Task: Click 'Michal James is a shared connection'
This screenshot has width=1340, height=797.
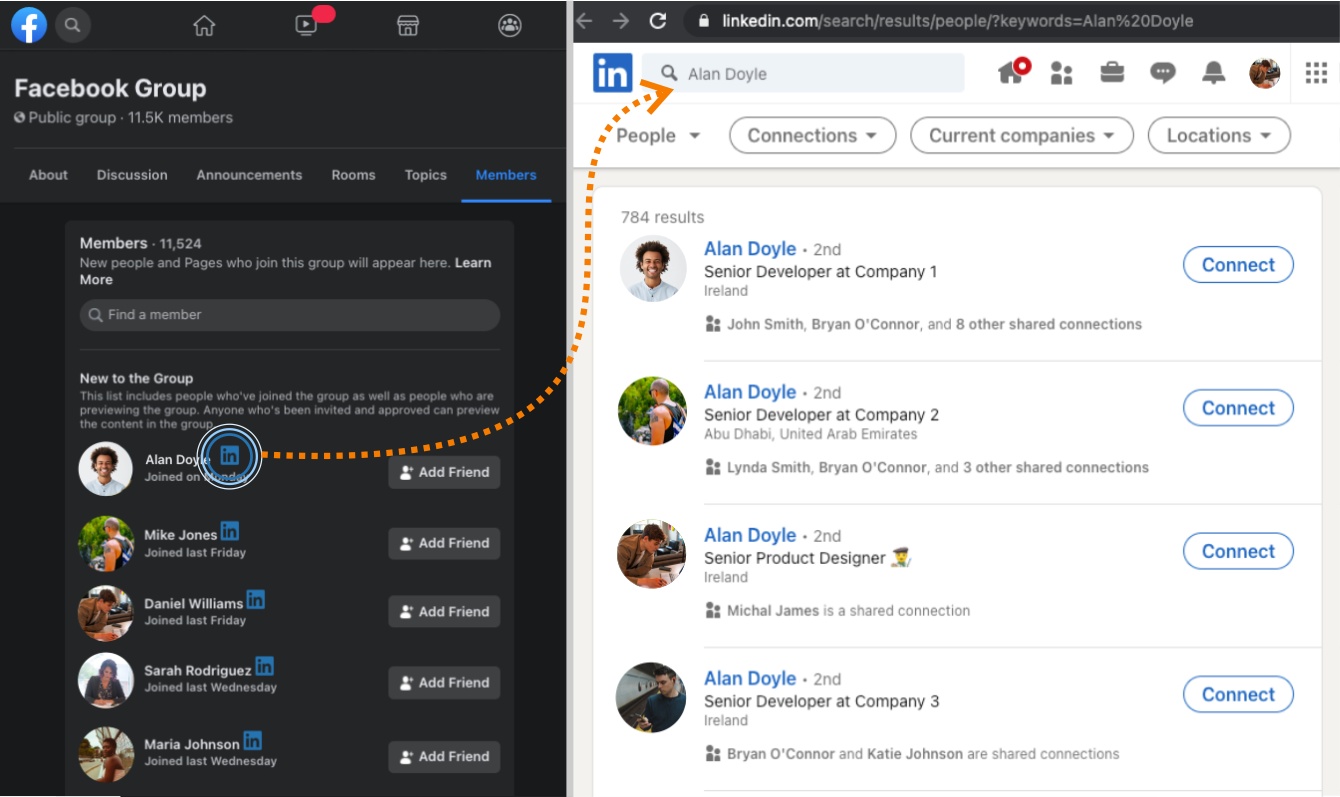Action: coord(848,610)
